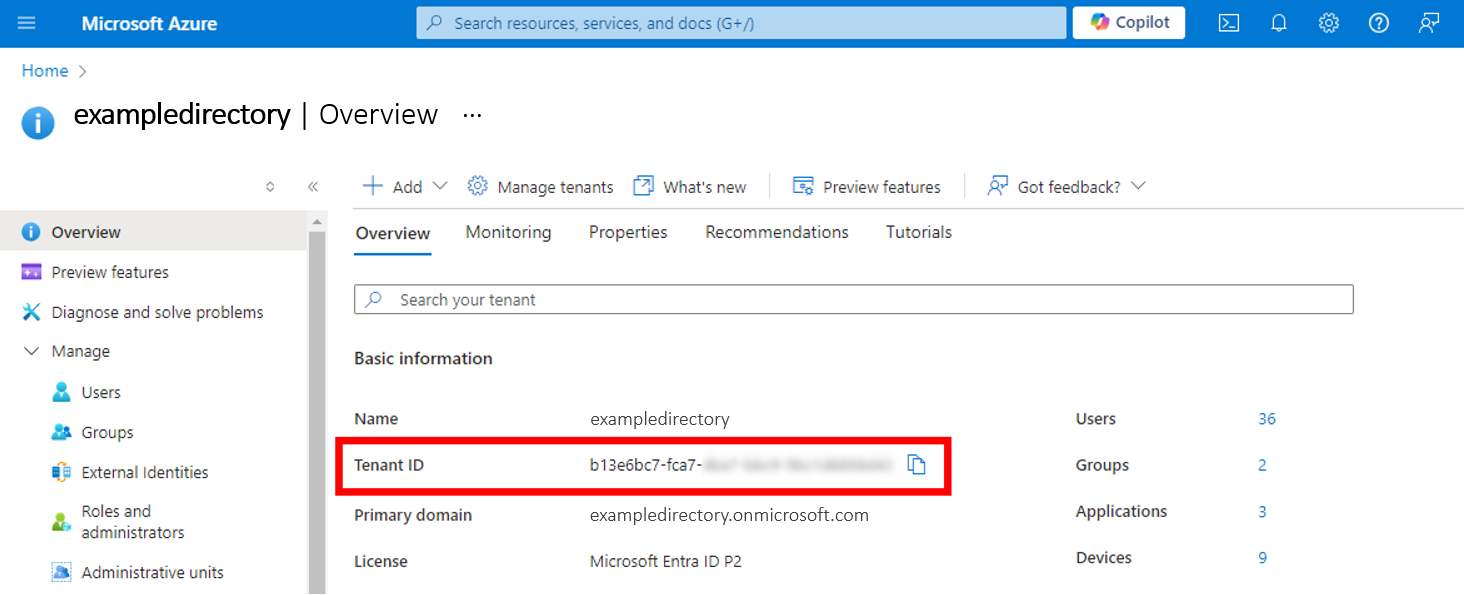Open the feedback smiley icon in top bar

click(x=1428, y=22)
